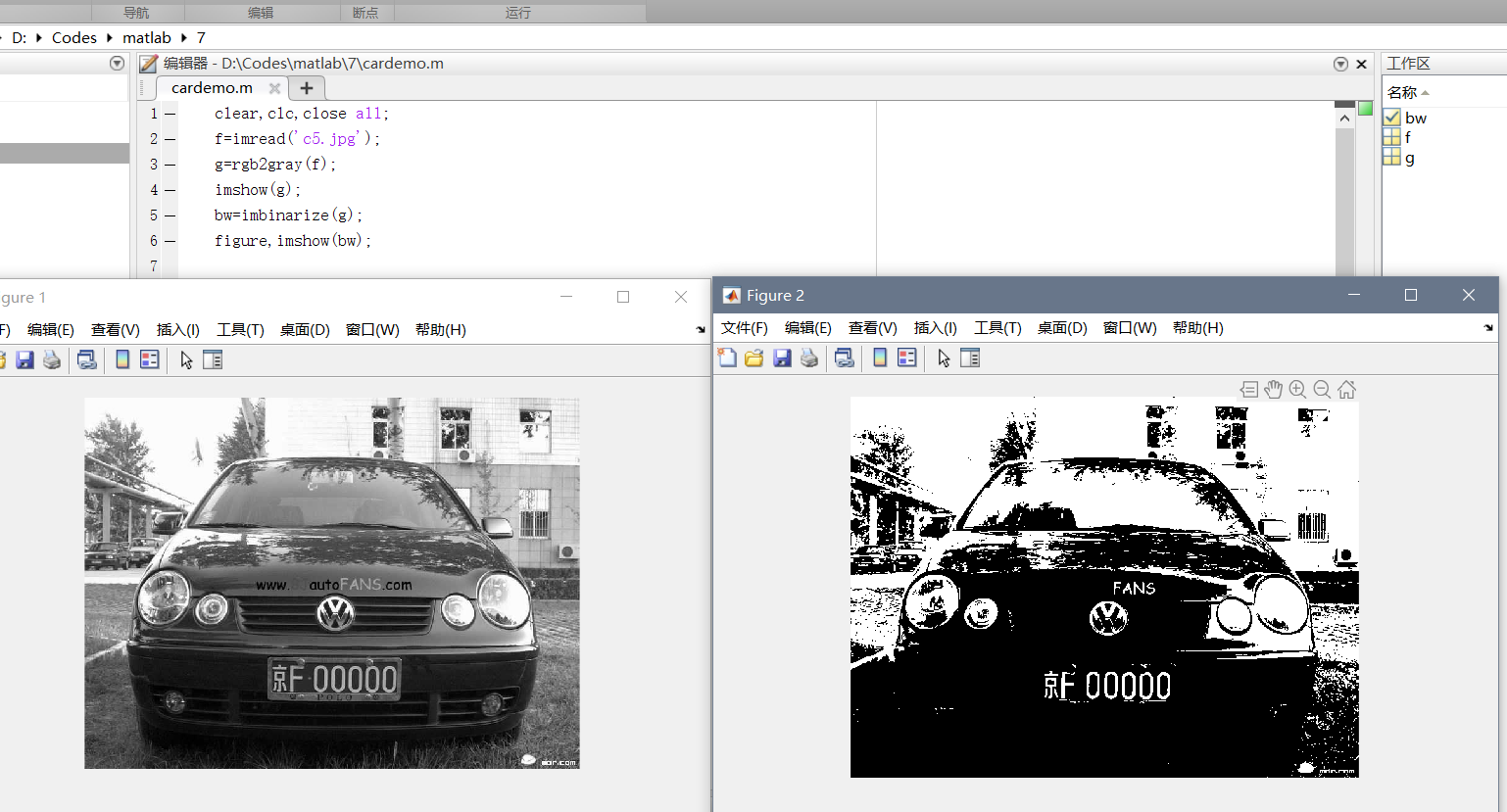
Task: Click Link Plot icon in Figure 1
Action: click(x=87, y=359)
